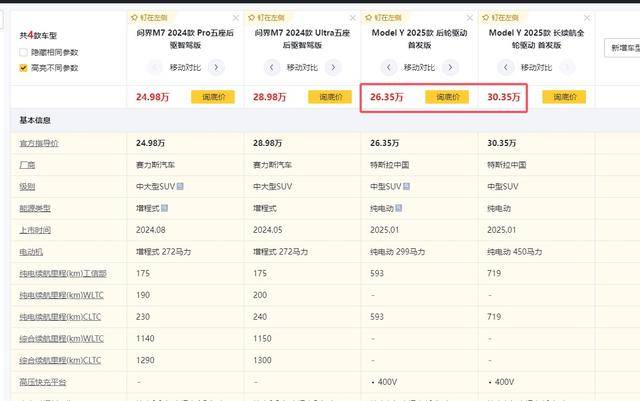Open info icon beside 中型SUV
Viewport: 640px width, 401px height.
(407, 186)
